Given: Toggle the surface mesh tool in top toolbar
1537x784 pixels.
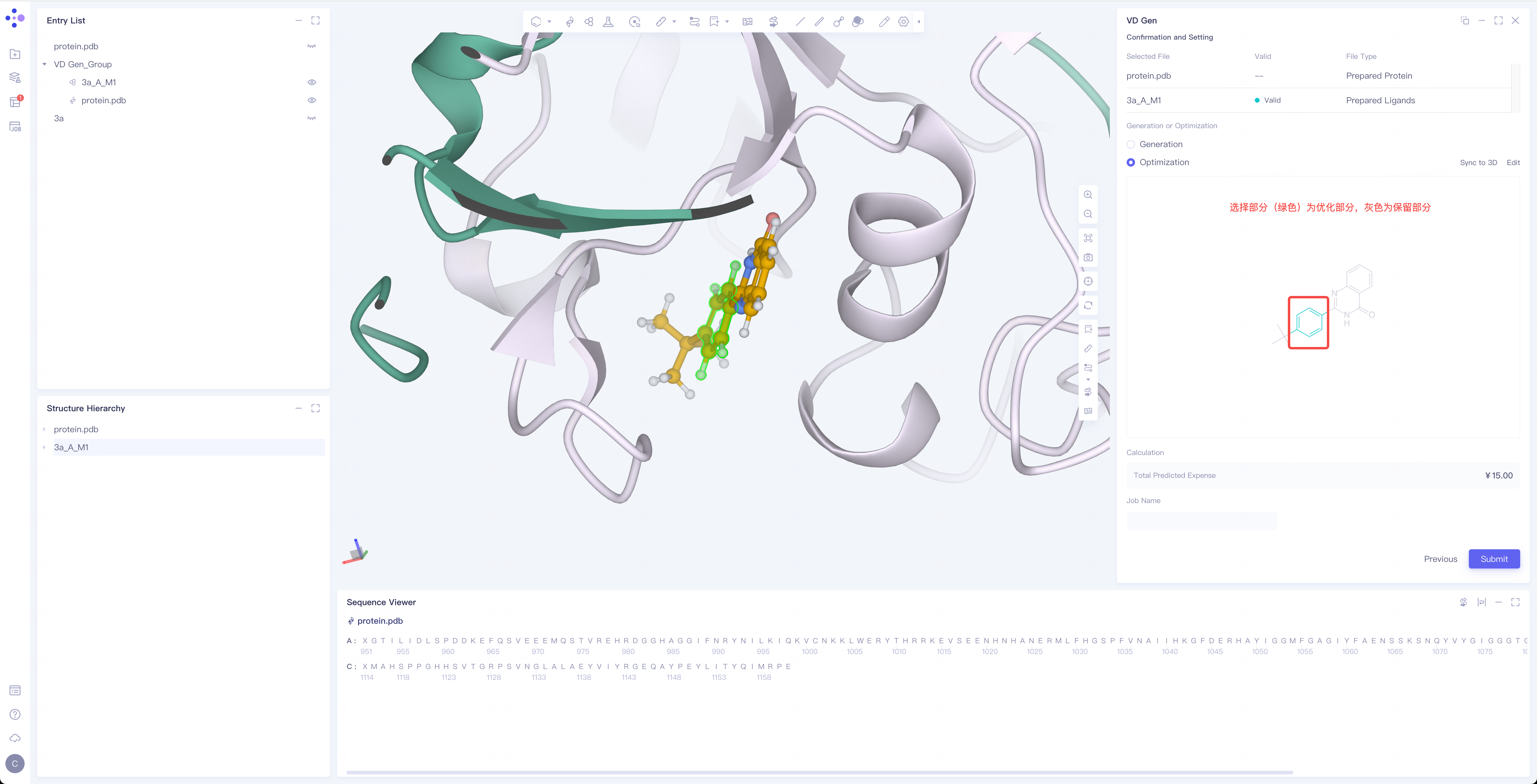Looking at the screenshot, I should pyautogui.click(x=747, y=22).
